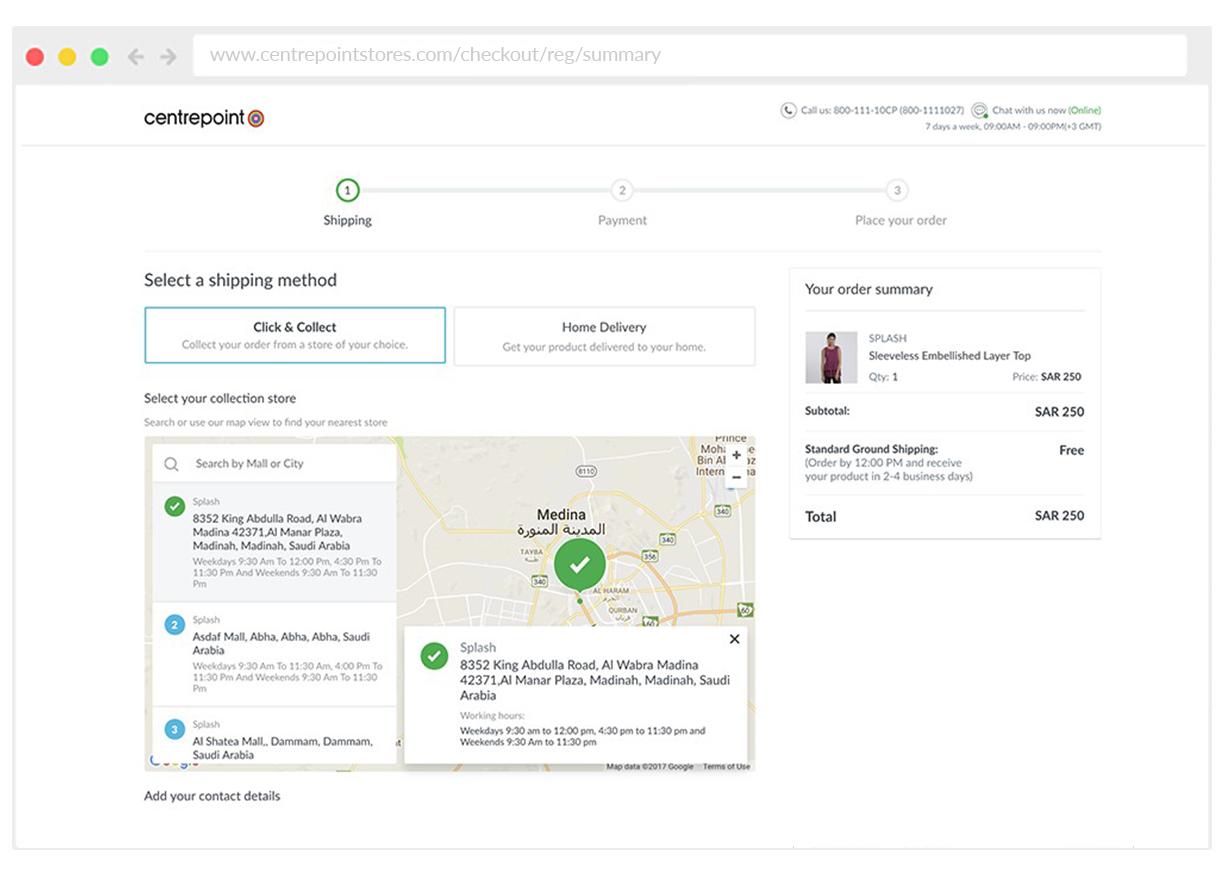Switch to the Home Delivery option
Viewport: 1224px width, 880px height.
click(604, 336)
